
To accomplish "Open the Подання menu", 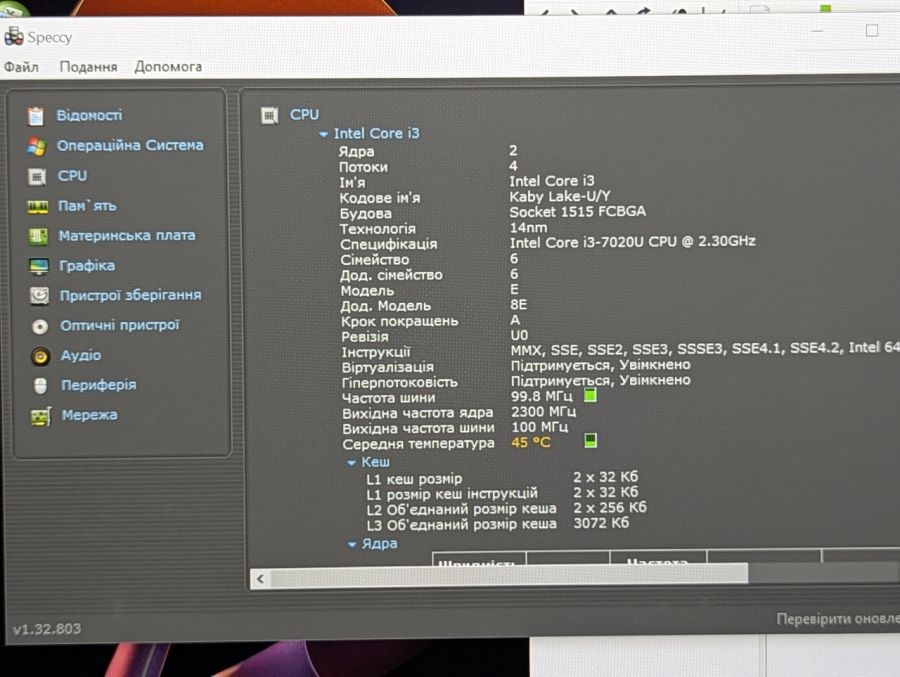I will point(88,67).
